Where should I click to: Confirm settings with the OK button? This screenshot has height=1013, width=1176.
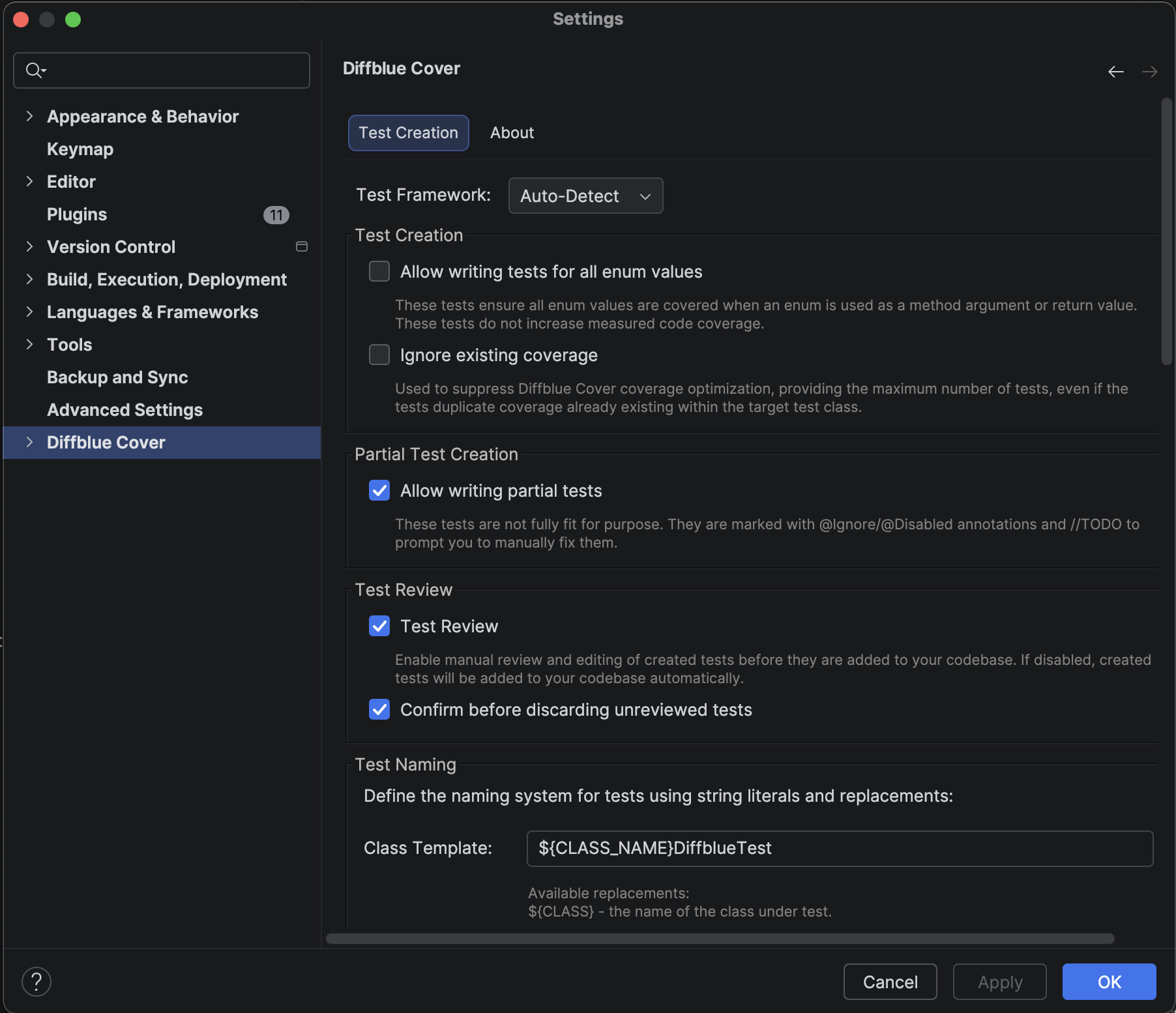point(1109,982)
